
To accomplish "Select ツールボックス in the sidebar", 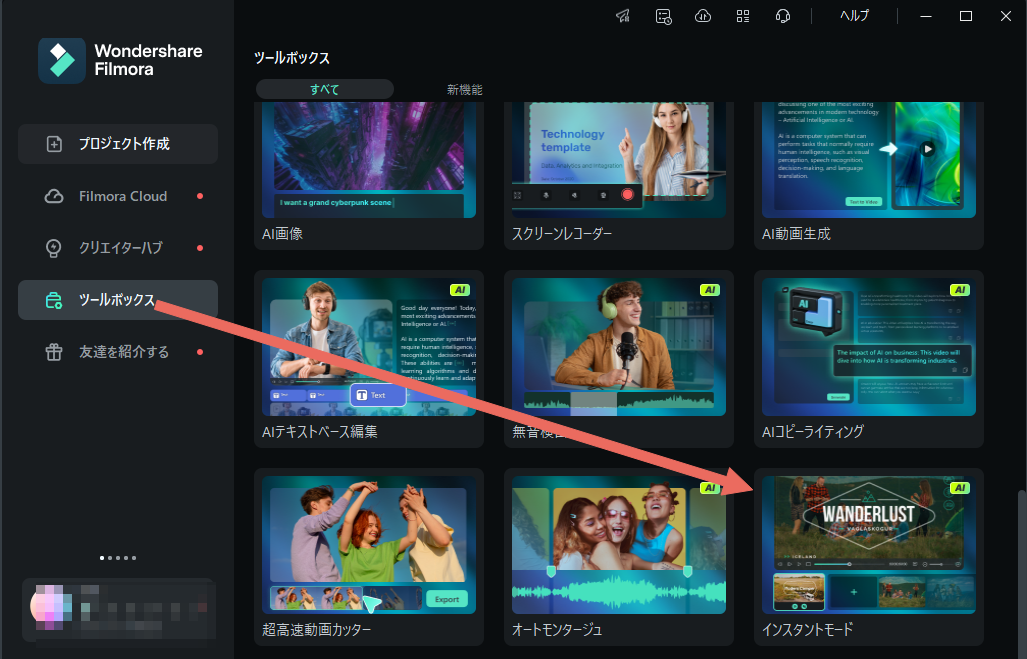I will click(118, 300).
